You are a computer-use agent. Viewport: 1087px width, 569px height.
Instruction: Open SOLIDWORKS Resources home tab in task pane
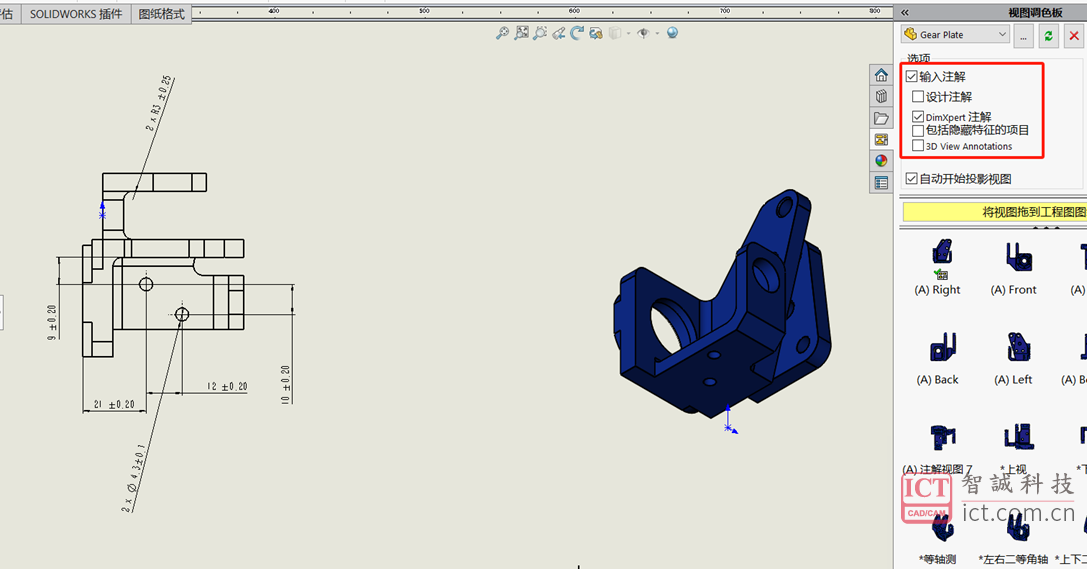coord(881,75)
